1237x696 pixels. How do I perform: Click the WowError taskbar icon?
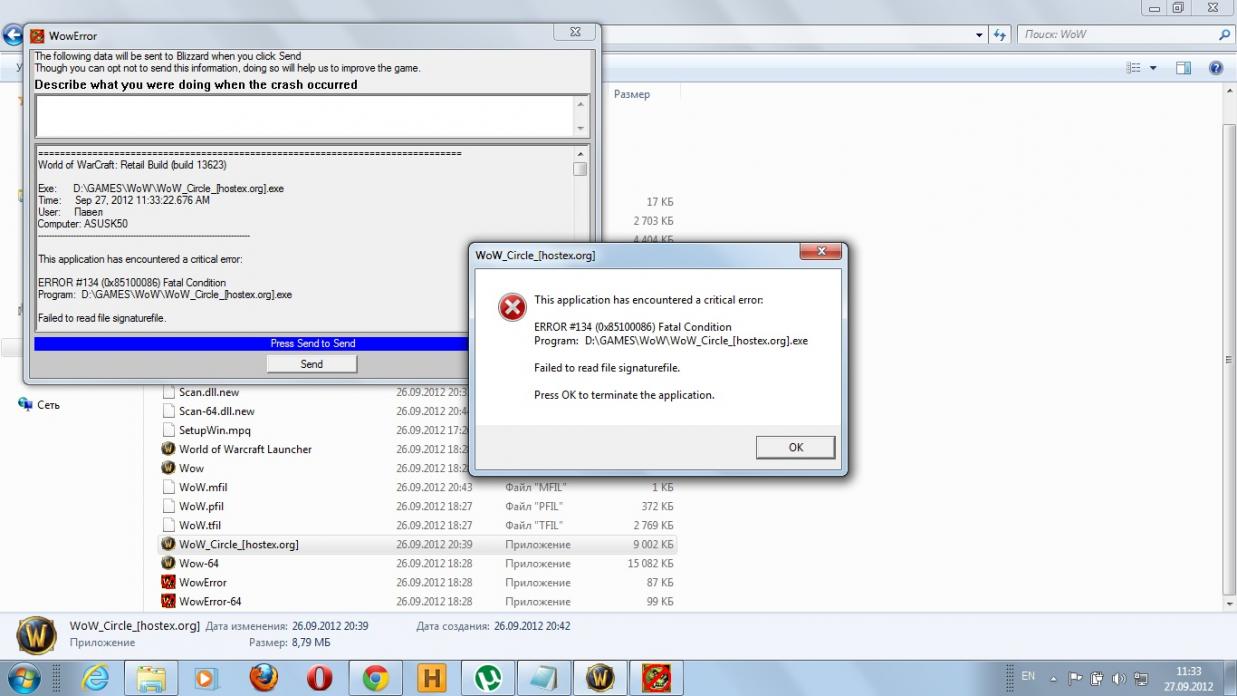tap(656, 678)
